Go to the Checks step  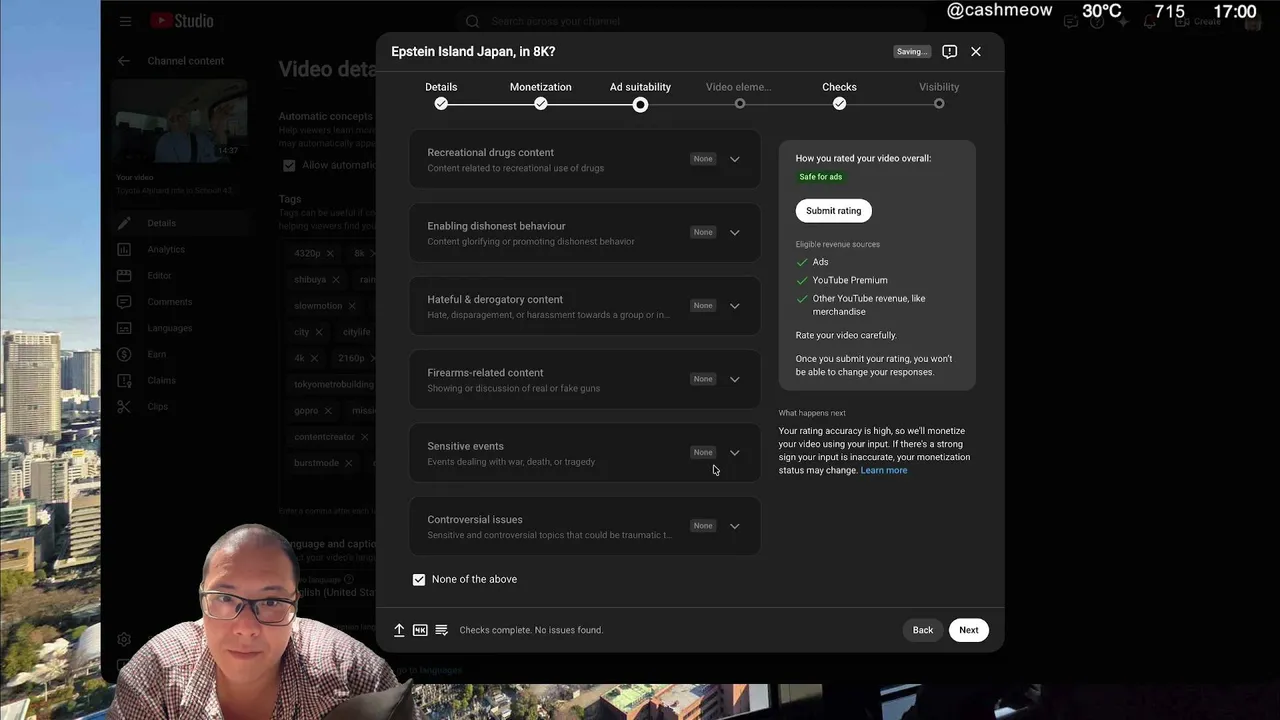tap(839, 95)
